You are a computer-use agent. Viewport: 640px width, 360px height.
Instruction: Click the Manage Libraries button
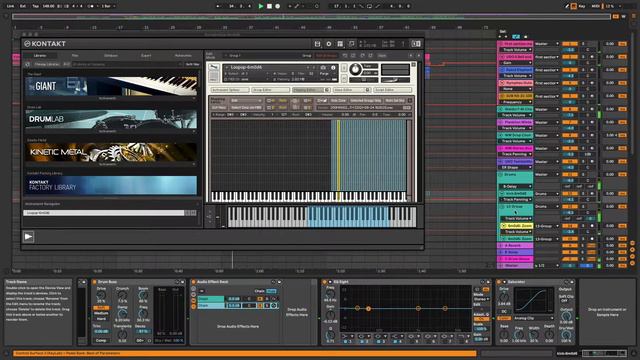click(47, 64)
